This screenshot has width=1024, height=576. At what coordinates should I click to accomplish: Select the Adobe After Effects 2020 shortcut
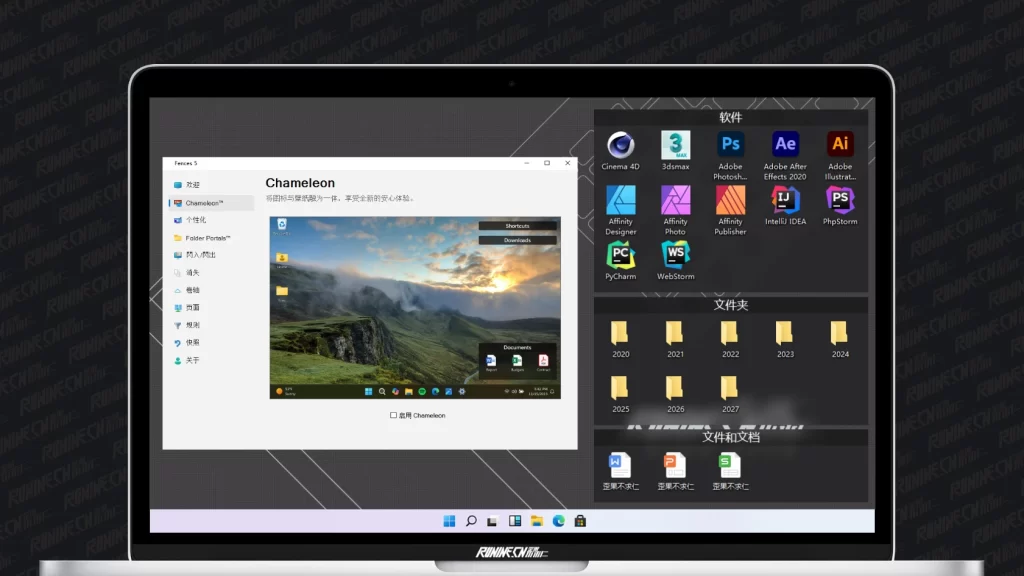point(785,146)
